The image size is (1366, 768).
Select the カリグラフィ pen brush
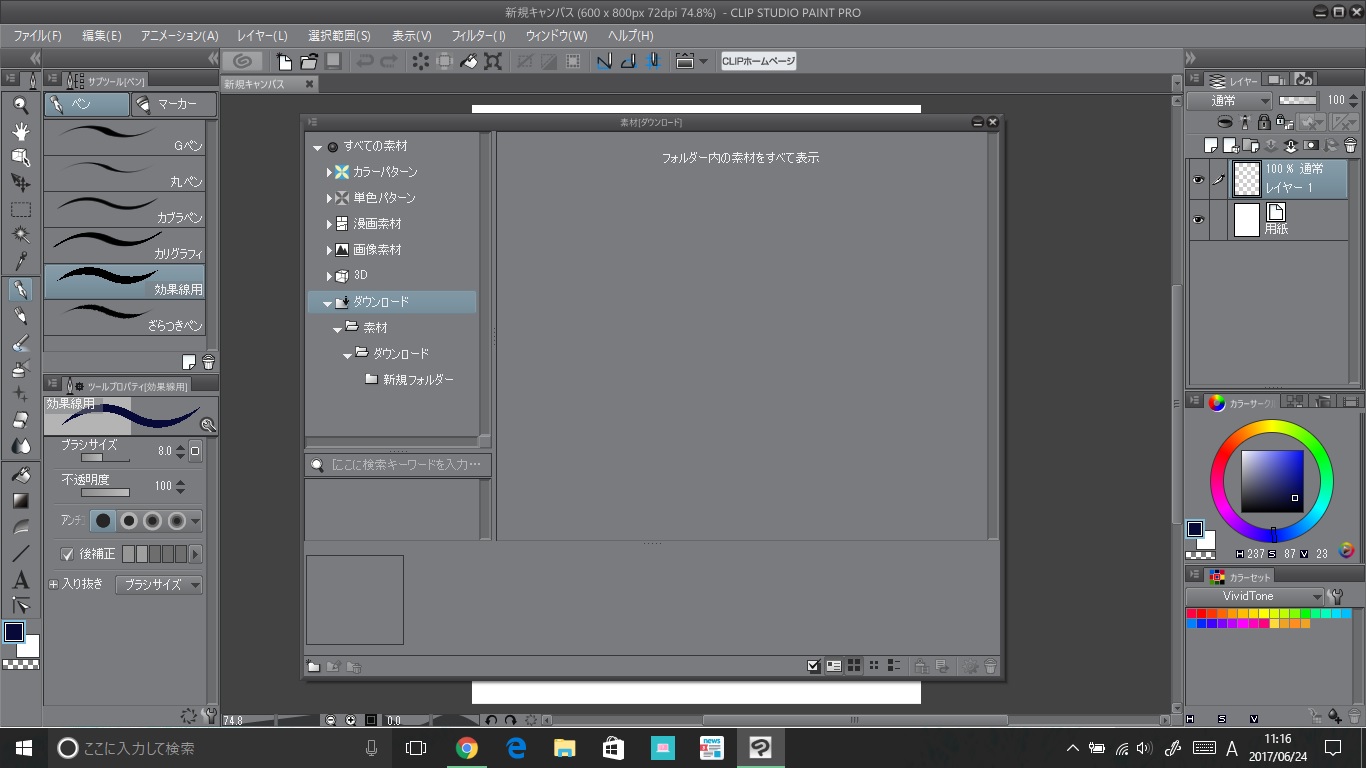coord(124,245)
